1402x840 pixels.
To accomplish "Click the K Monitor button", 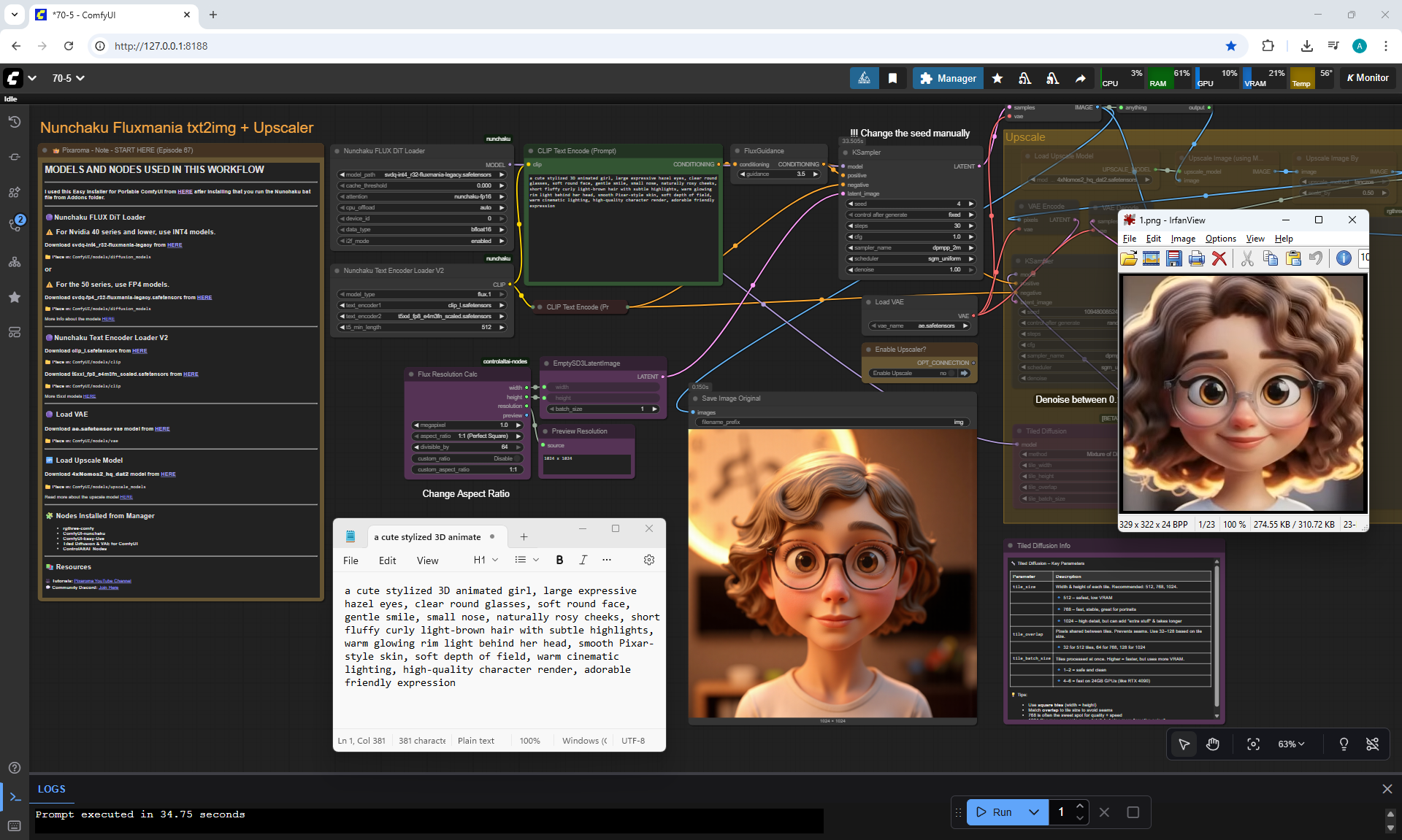I will coord(1367,78).
